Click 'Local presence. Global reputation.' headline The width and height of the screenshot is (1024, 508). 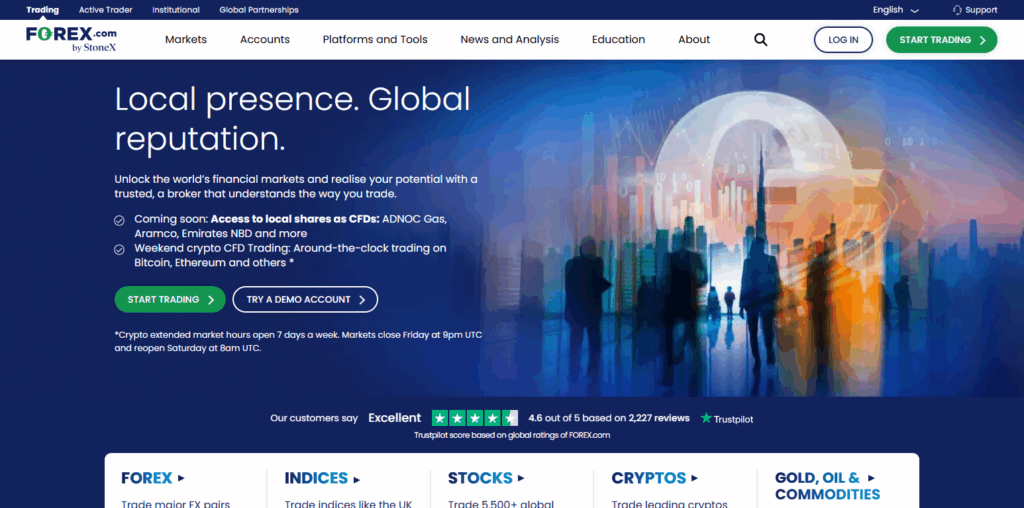tap(293, 119)
